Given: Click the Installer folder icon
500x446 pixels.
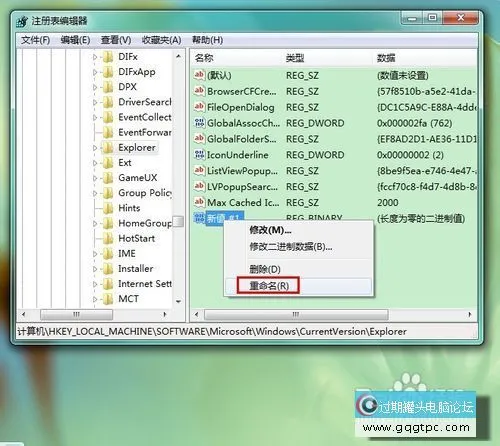Looking at the screenshot, I should (x=108, y=269).
